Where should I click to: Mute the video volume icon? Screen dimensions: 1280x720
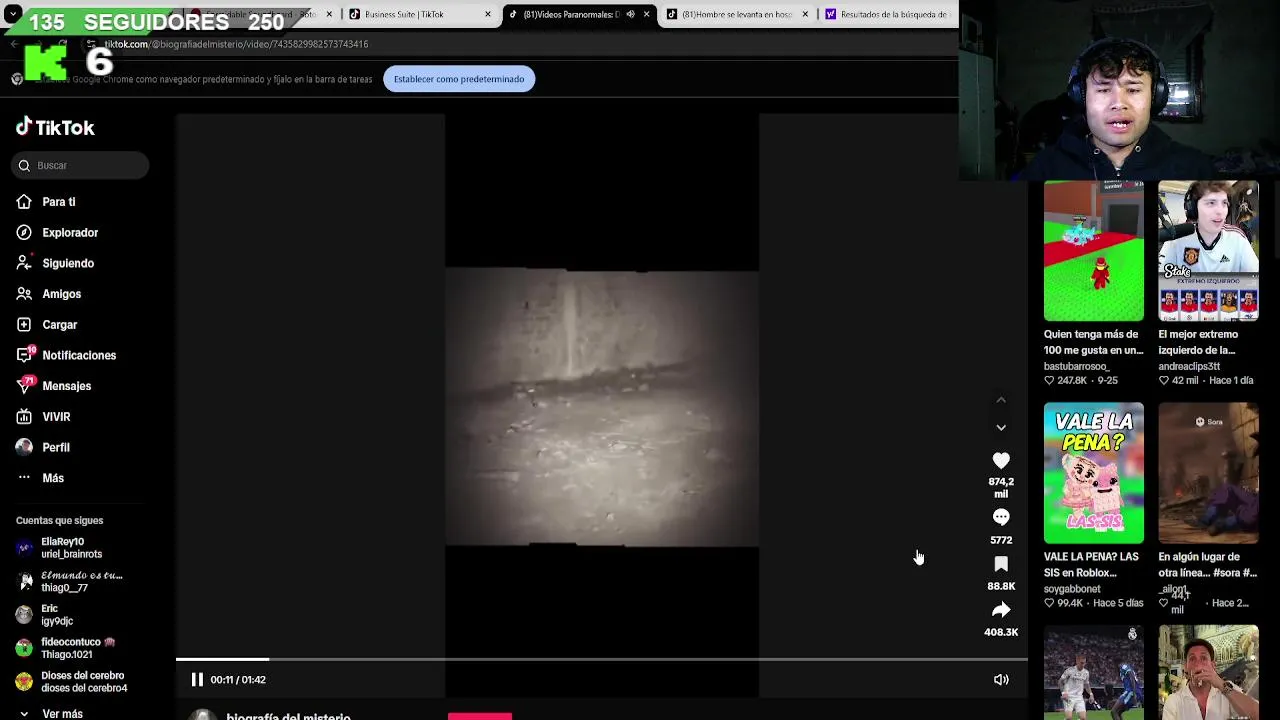click(x=1001, y=680)
